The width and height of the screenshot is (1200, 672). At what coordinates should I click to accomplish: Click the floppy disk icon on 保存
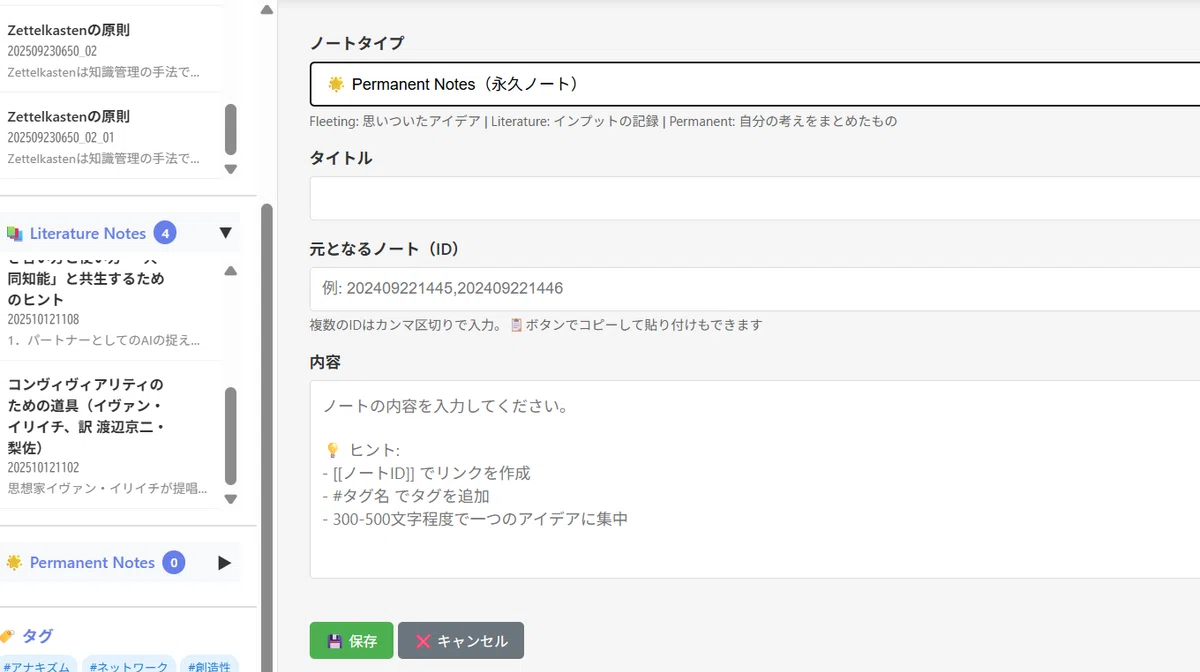[335, 641]
